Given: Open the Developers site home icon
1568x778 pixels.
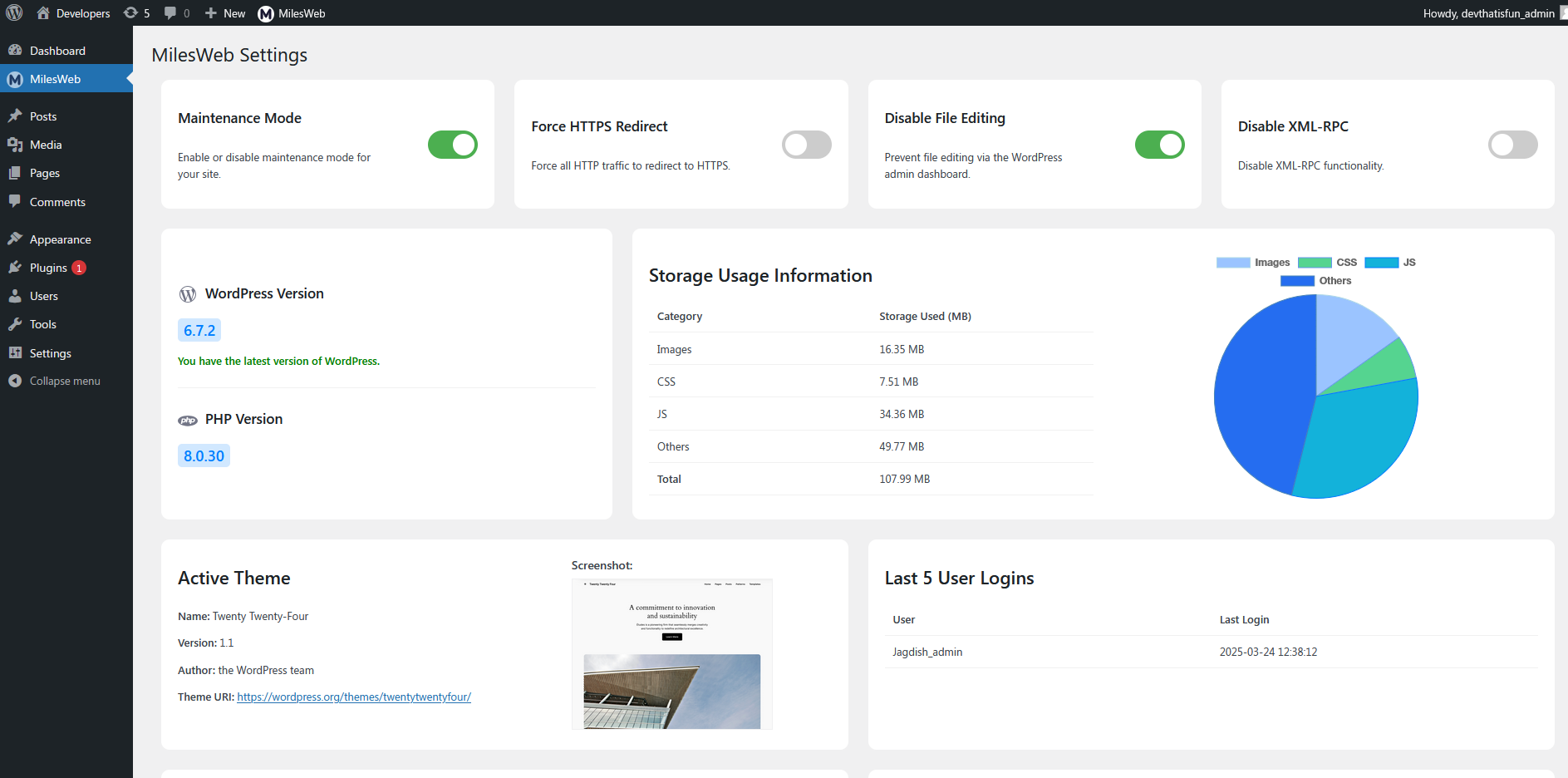Looking at the screenshot, I should pyautogui.click(x=43, y=13).
